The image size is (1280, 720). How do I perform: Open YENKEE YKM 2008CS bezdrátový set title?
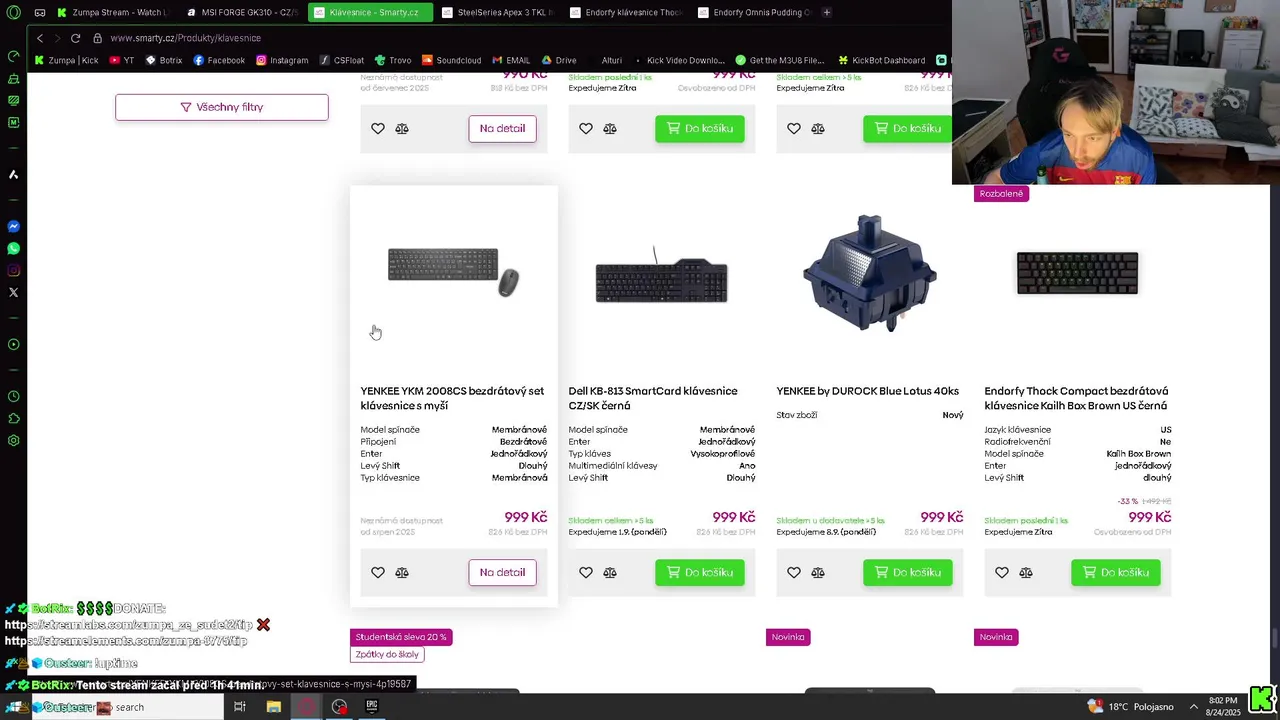coord(452,398)
